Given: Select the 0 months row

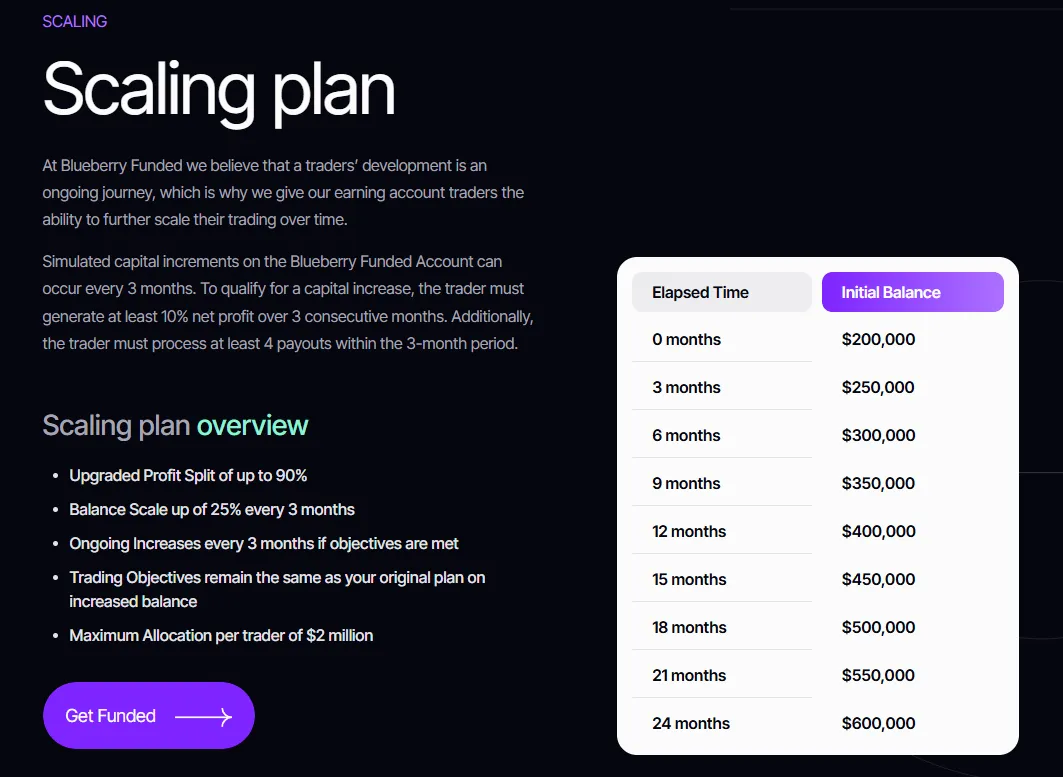Looking at the screenshot, I should point(685,339).
